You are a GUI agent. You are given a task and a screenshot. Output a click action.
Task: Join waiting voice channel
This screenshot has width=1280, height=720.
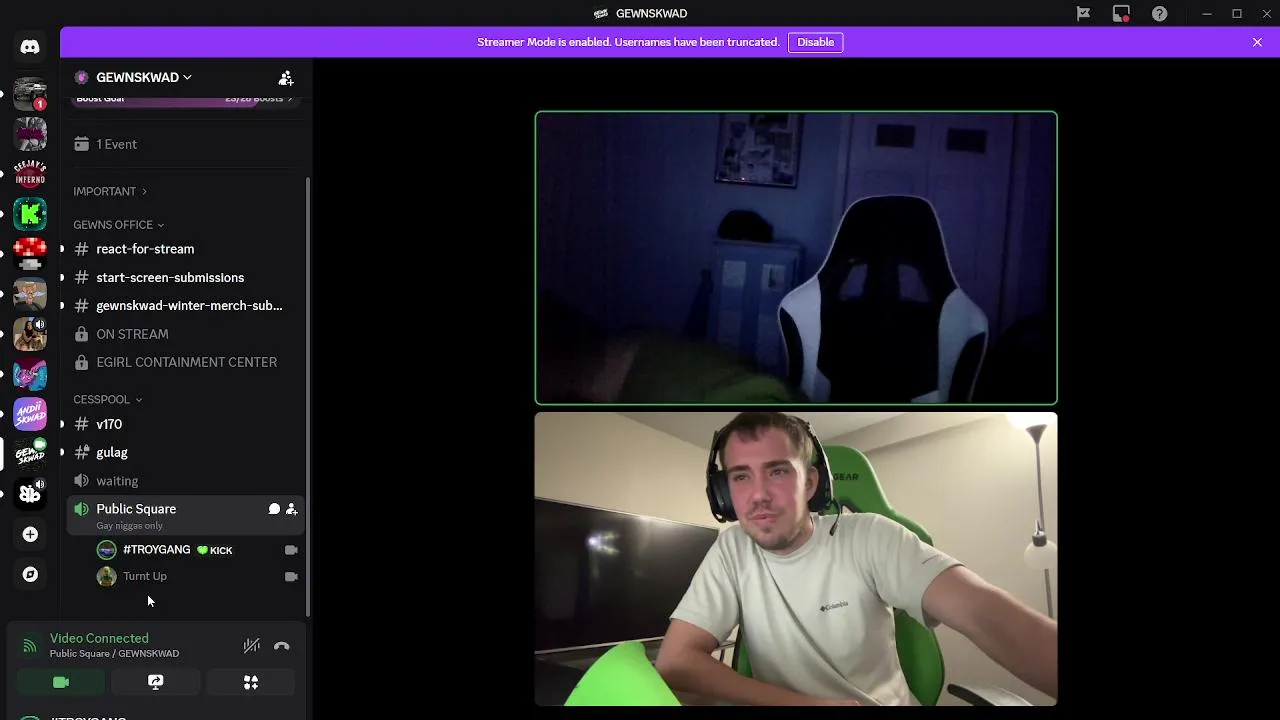tap(186, 481)
